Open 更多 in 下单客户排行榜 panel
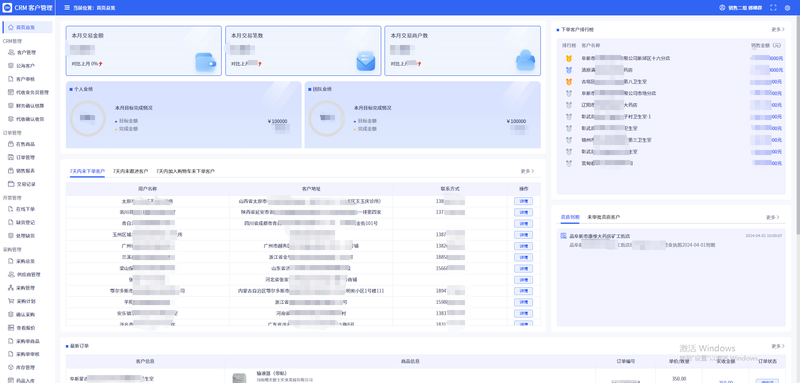Viewport: 800px width, 383px height. (x=778, y=30)
